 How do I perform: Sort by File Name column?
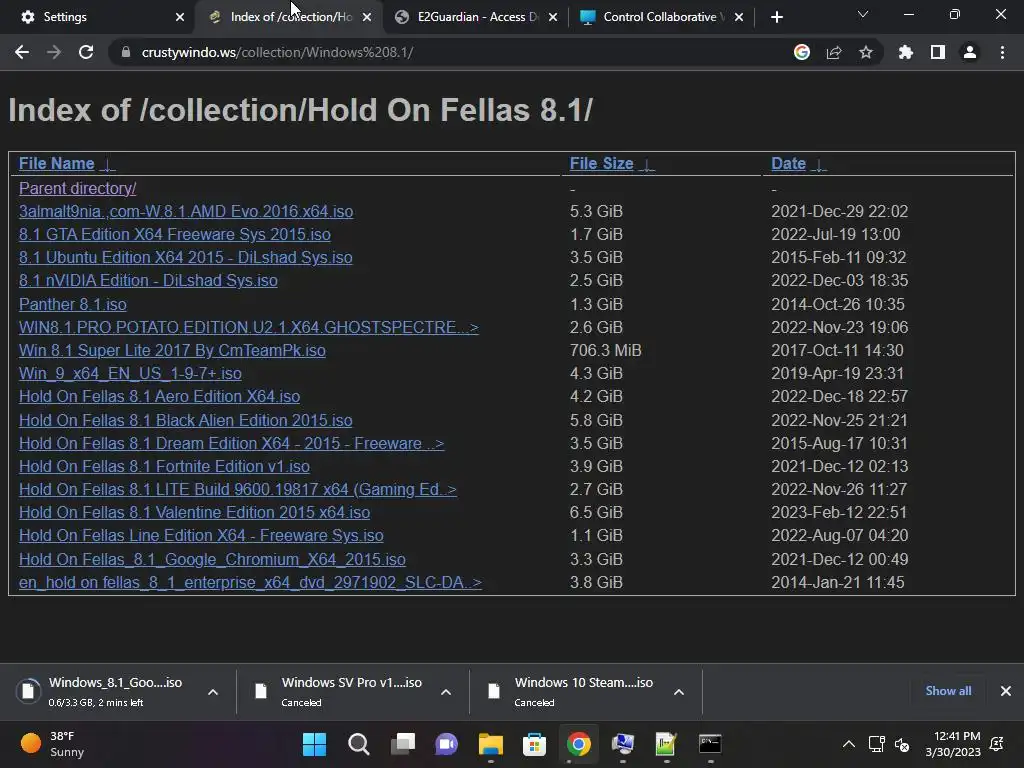point(57,163)
